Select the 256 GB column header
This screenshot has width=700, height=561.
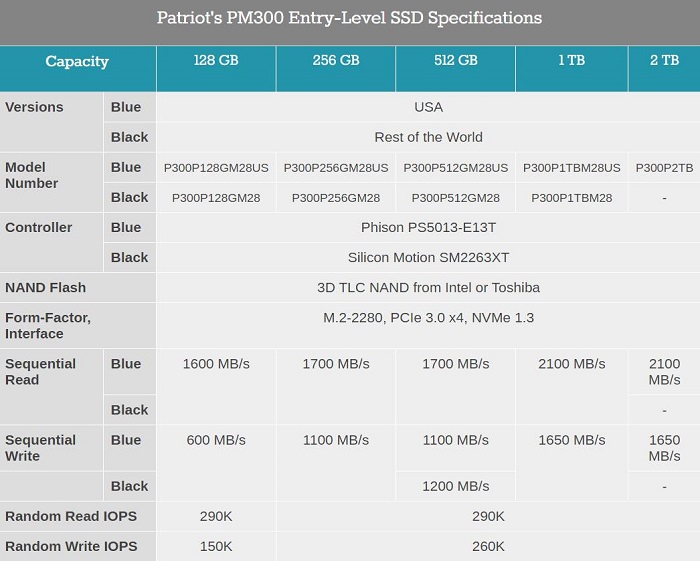click(336, 61)
